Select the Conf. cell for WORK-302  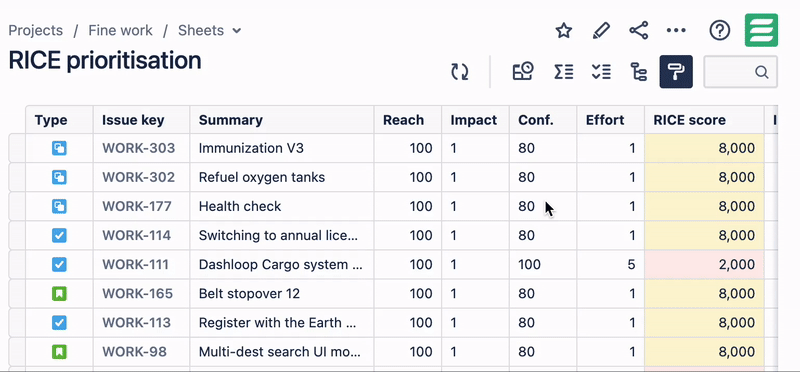pos(543,178)
